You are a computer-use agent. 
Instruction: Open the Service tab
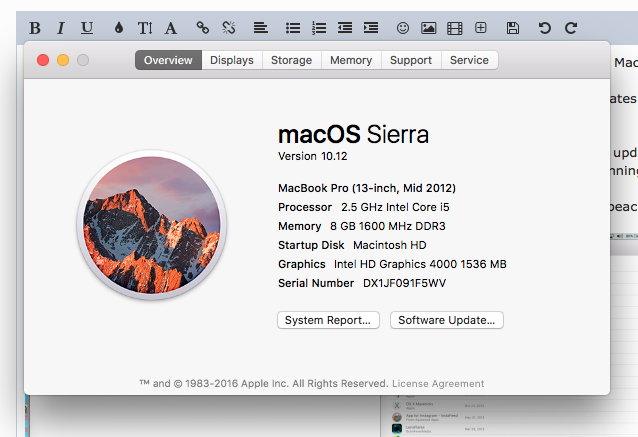[x=470, y=60]
